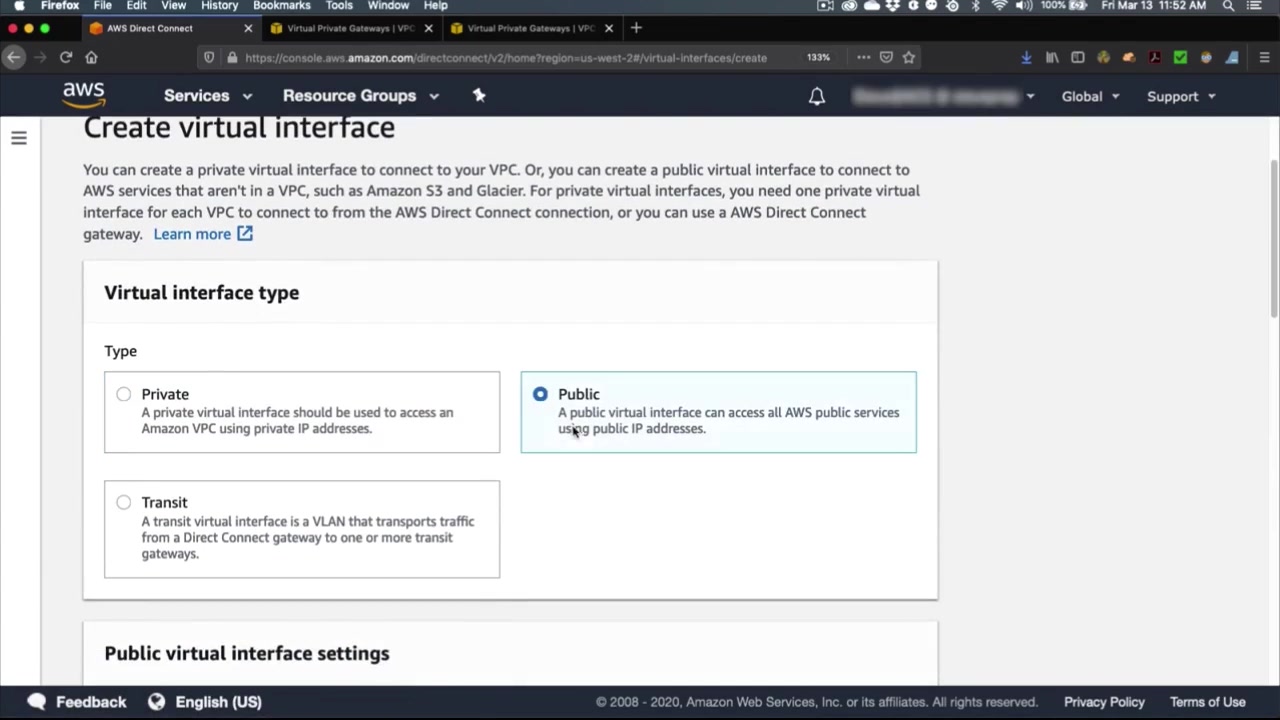Viewport: 1280px width, 720px height.
Task: Click the red PDF extension icon
Action: (x=1155, y=57)
